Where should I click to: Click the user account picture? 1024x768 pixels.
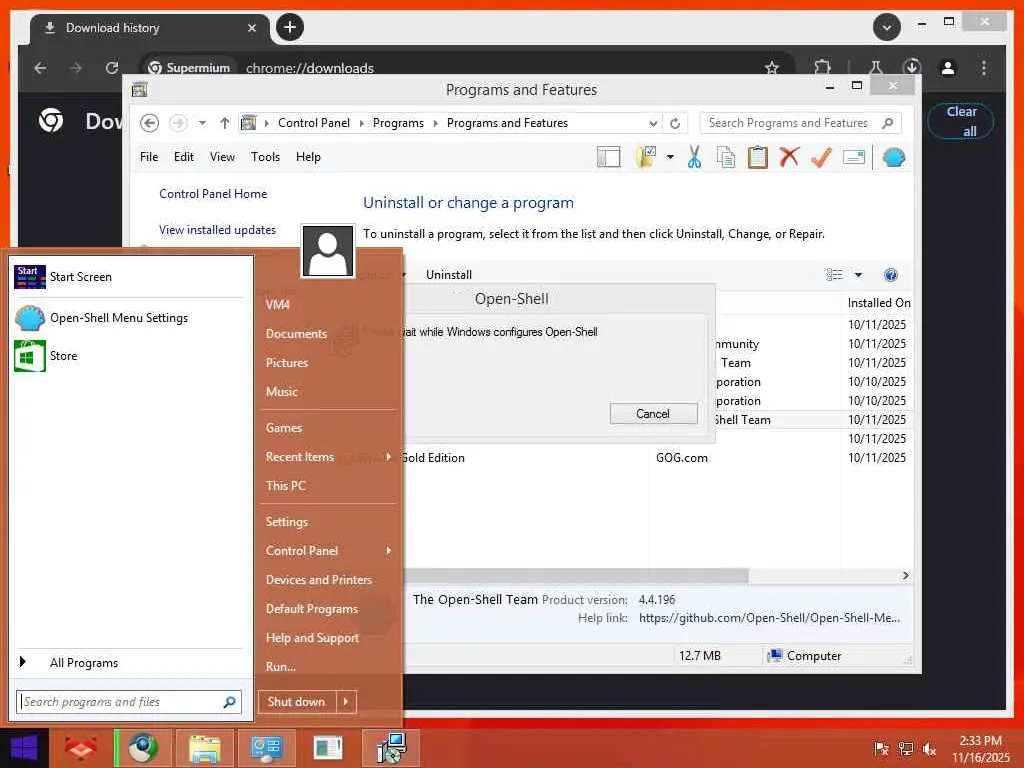[x=328, y=251]
